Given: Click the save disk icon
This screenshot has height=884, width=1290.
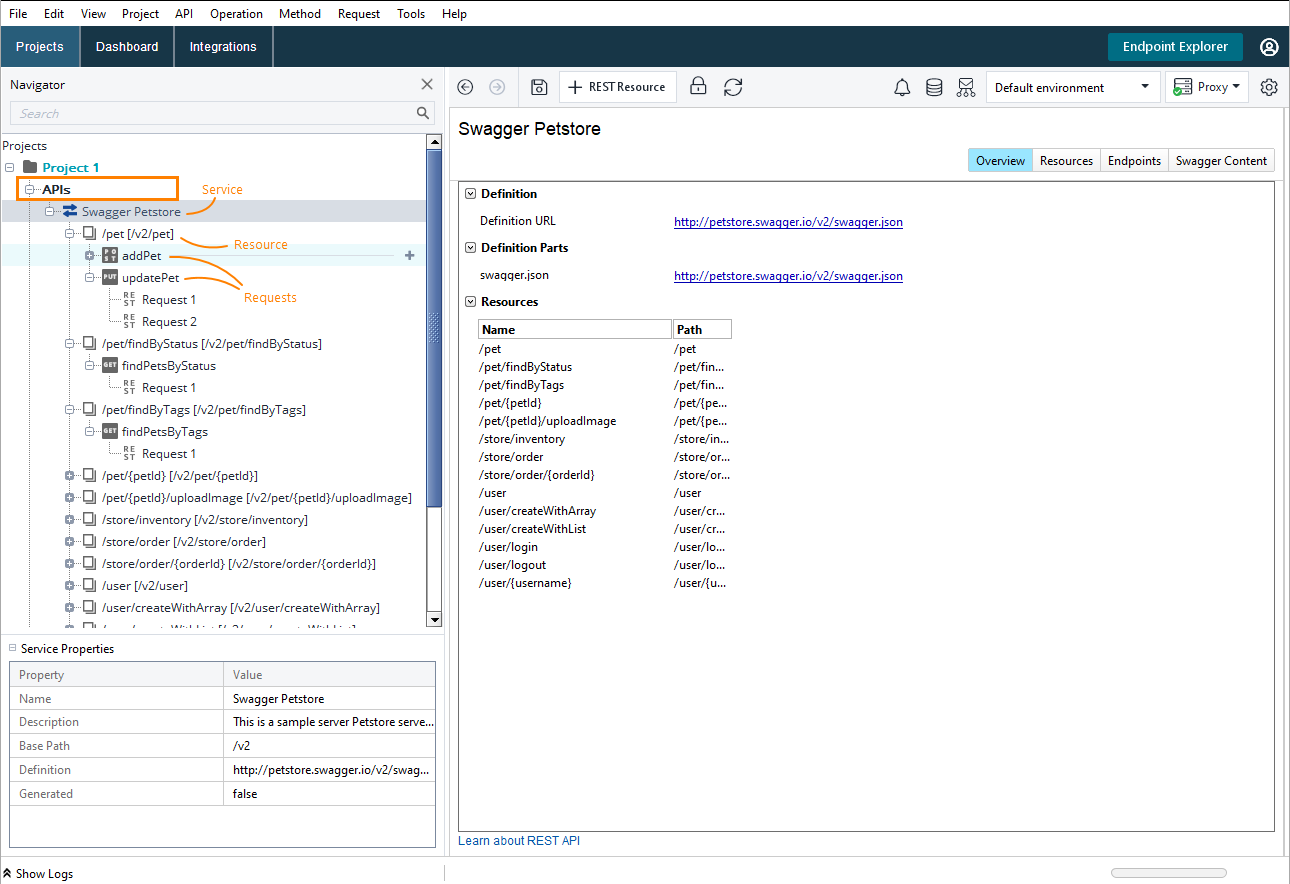Looking at the screenshot, I should point(539,87).
